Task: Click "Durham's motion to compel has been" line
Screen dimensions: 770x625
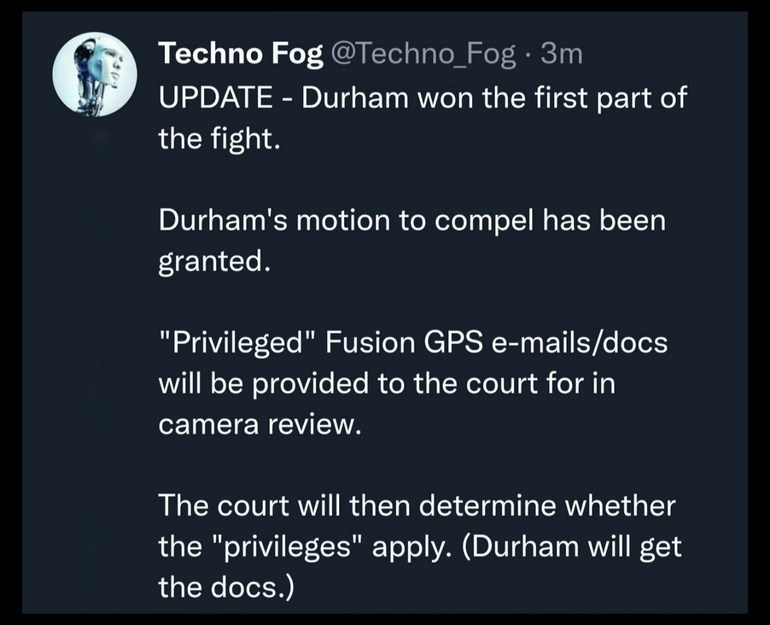Action: pos(411,220)
